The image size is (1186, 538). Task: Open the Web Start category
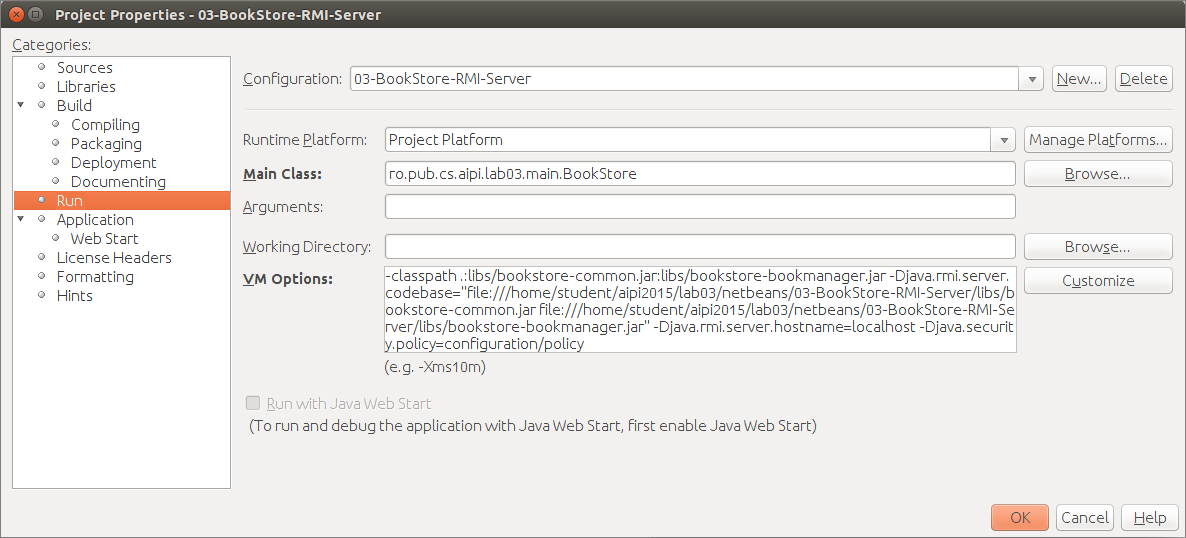tap(104, 238)
